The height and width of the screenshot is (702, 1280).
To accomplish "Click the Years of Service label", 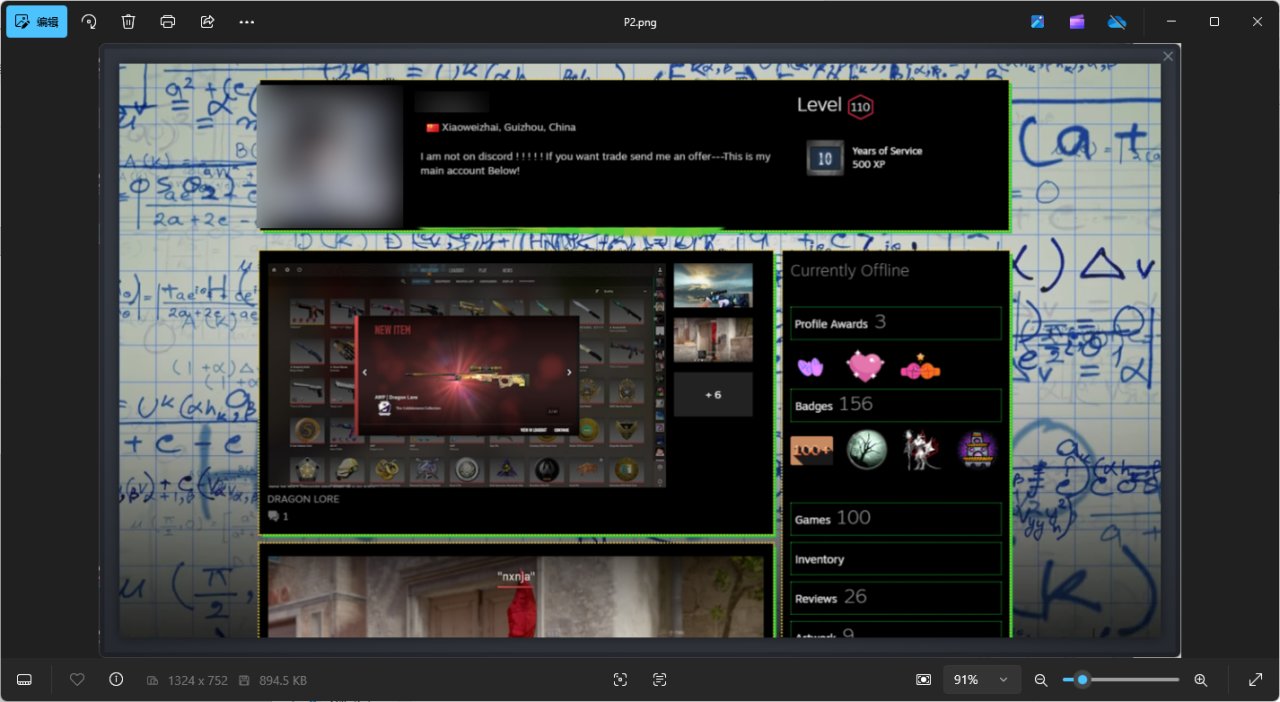I will pyautogui.click(x=887, y=151).
